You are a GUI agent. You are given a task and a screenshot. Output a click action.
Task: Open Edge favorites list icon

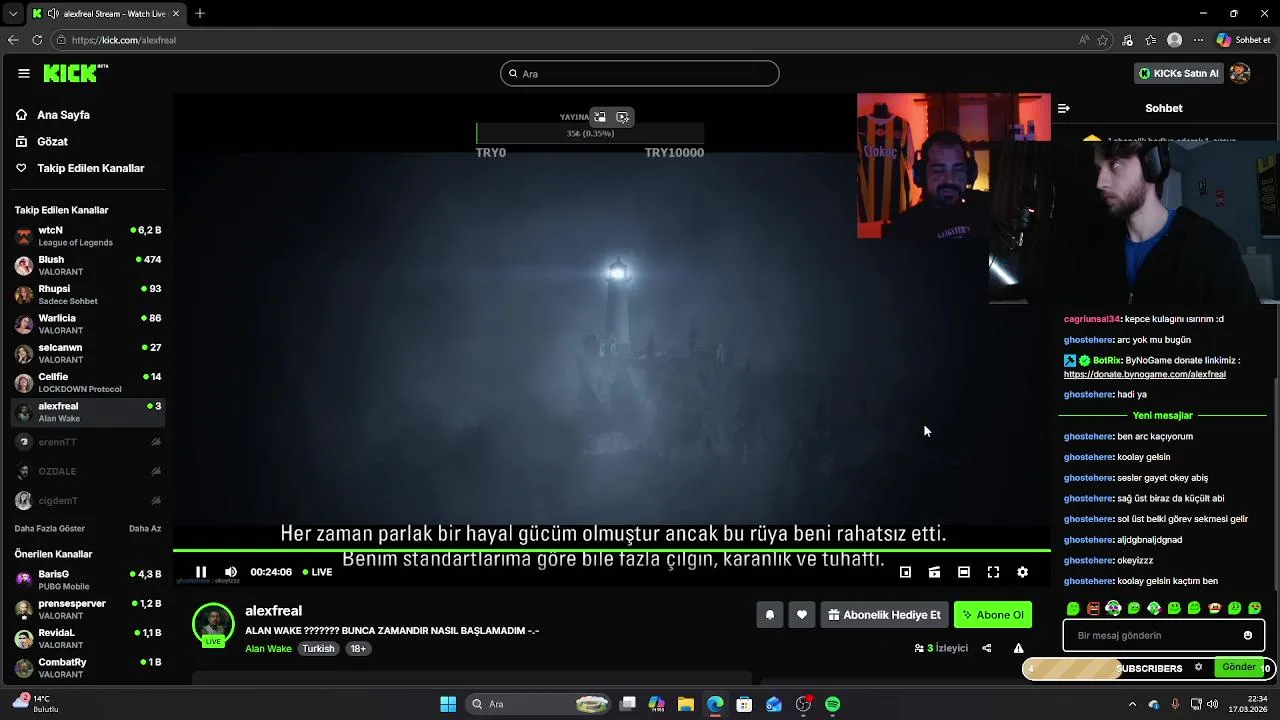1151,40
